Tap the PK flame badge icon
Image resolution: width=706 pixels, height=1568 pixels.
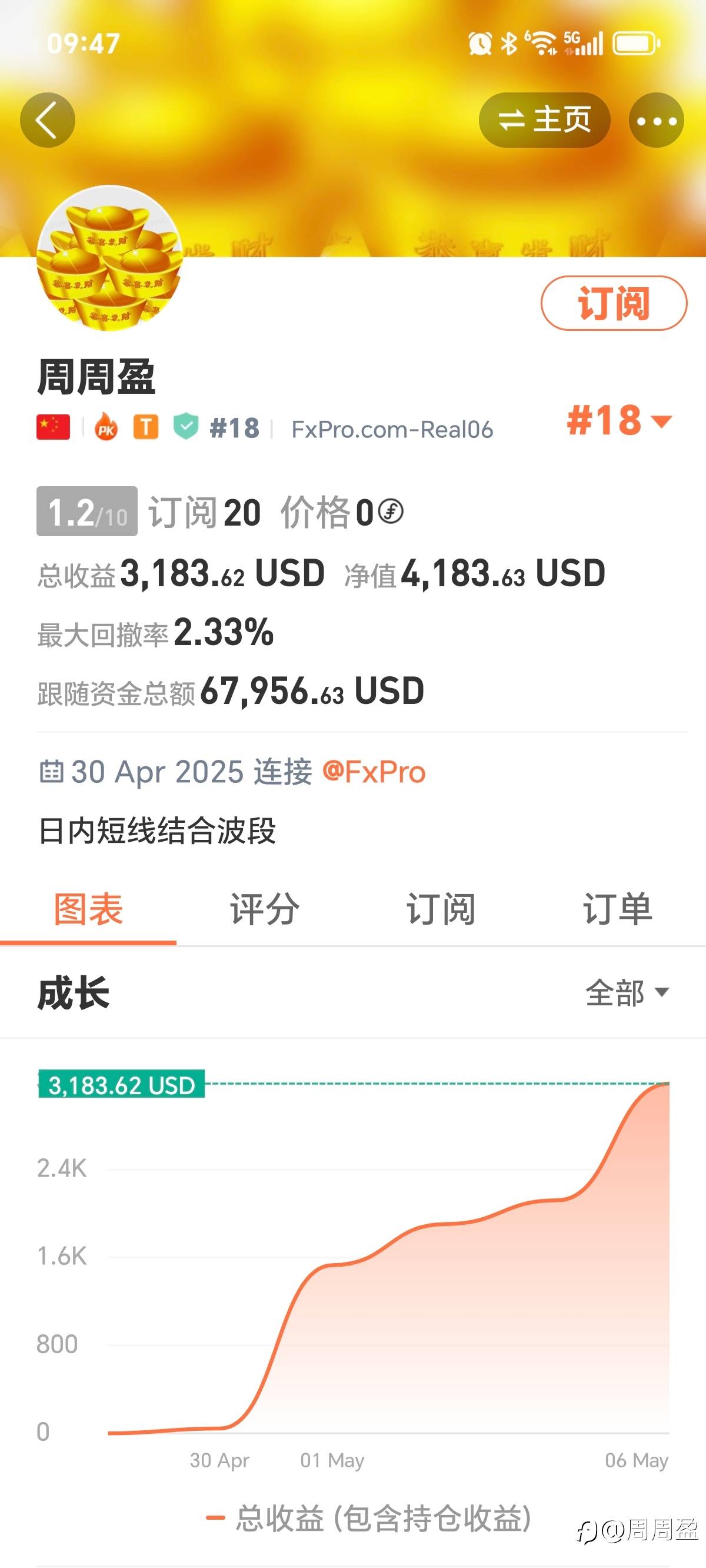point(106,428)
